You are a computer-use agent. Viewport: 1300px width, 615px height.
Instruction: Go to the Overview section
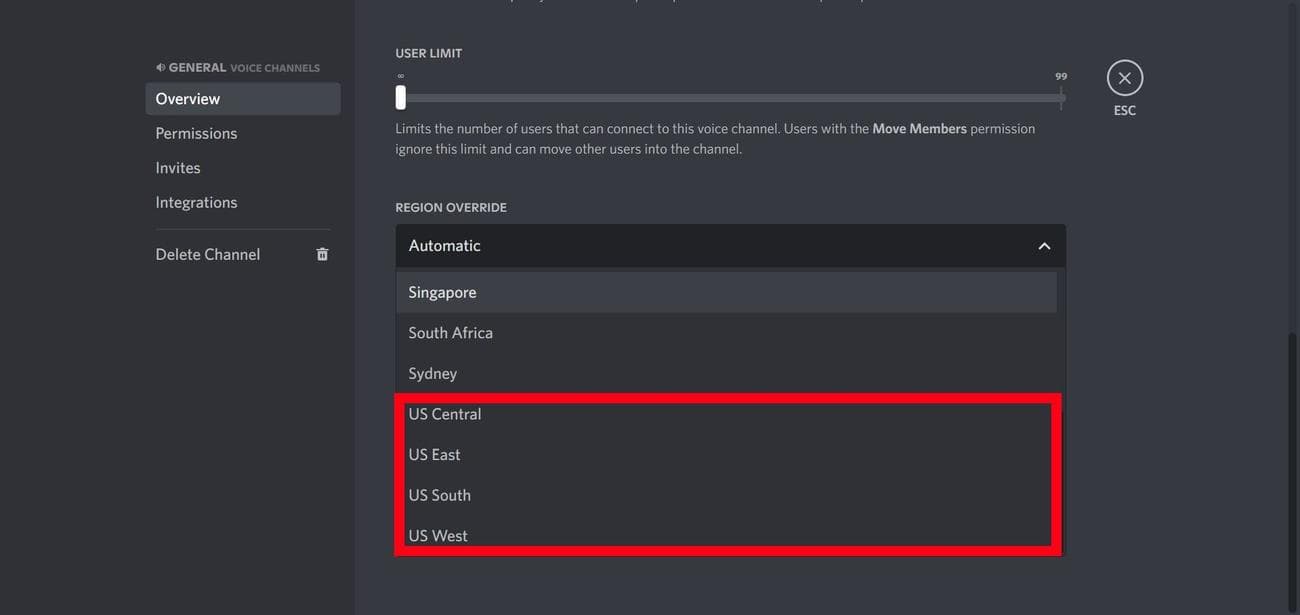187,97
